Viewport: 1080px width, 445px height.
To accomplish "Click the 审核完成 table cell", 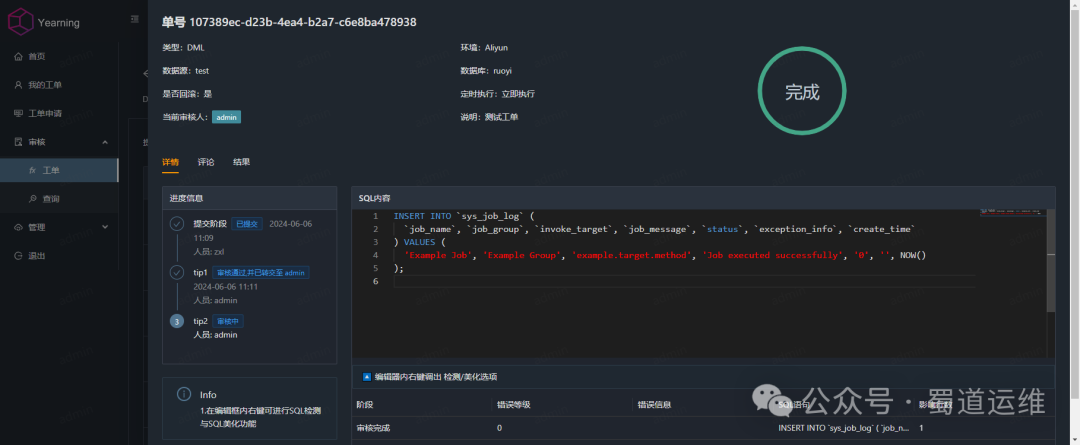I will [373, 428].
